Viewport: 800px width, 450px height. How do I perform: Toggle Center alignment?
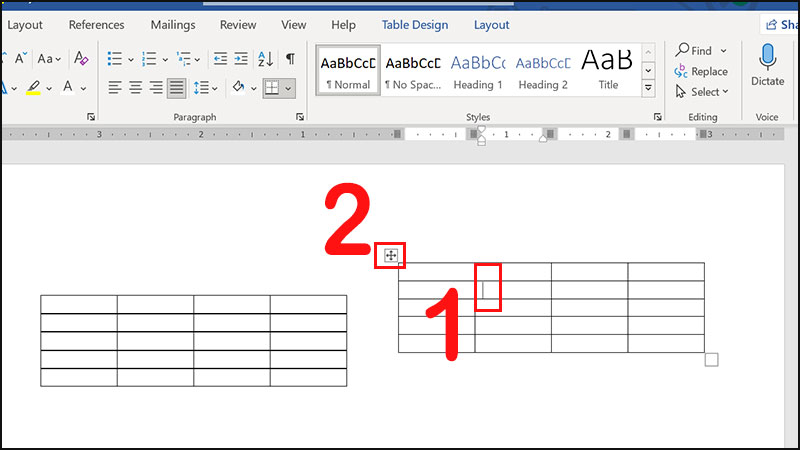(136, 88)
